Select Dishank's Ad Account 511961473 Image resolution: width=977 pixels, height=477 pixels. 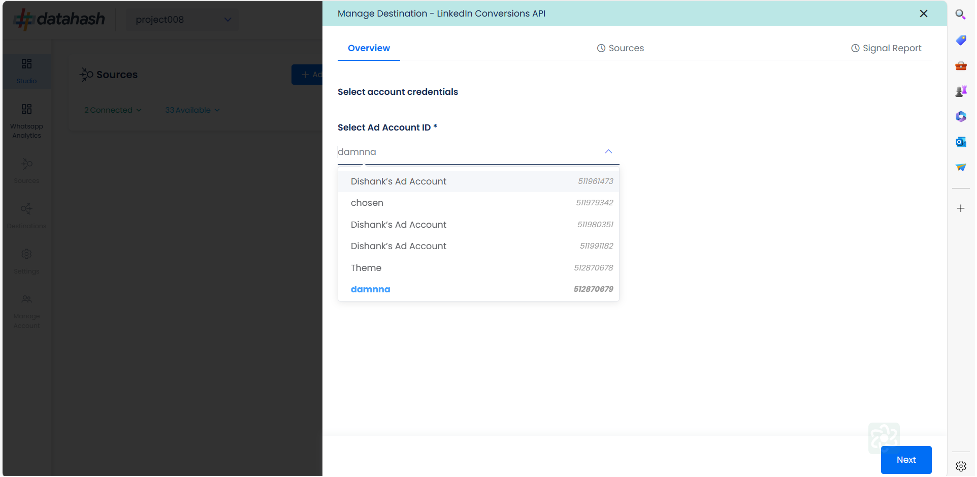[479, 181]
